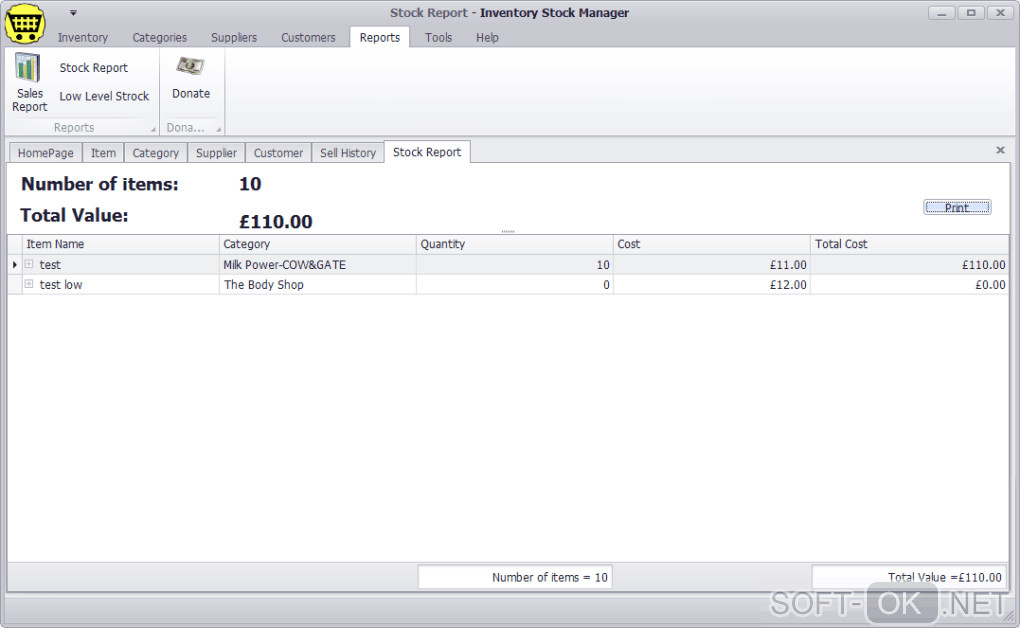Switch to the Suppliers ribbon tab
1020x628 pixels.
click(234, 38)
